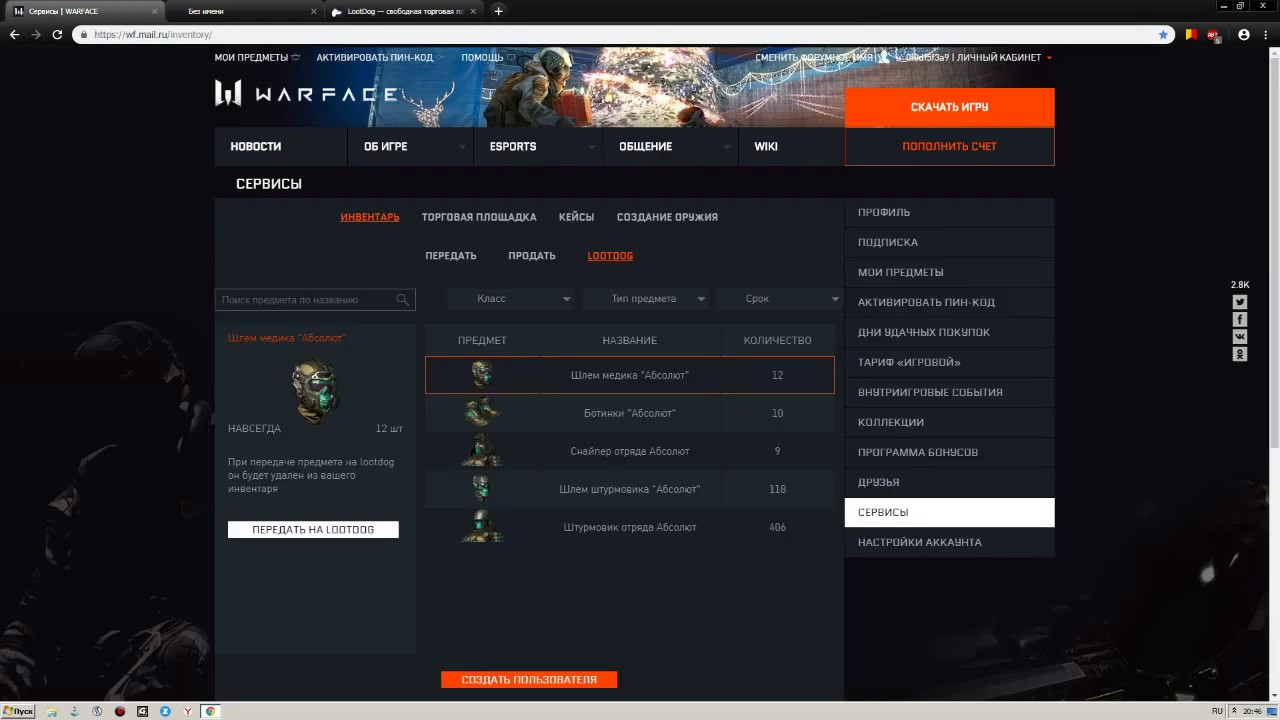Open Дни удачных покупок in sidebar
Viewport: 1280px width, 720px height.
click(949, 332)
